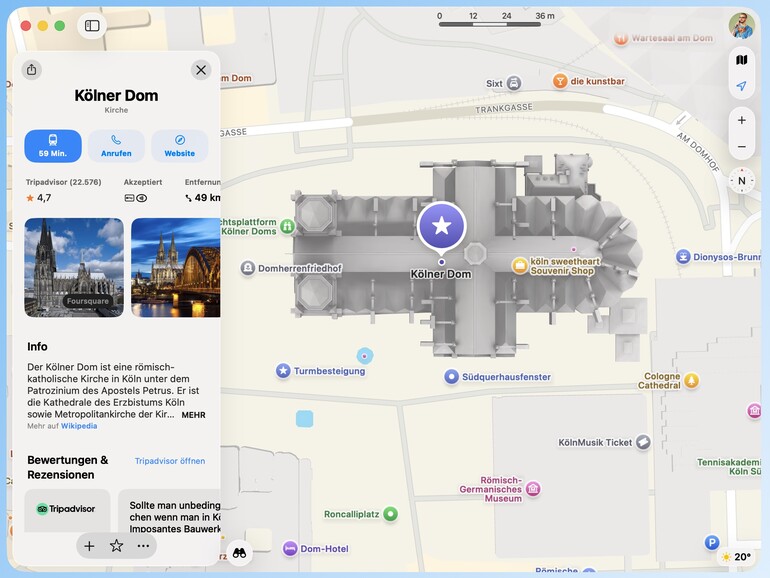Mark Kölner Dom as favorite star

(116, 546)
